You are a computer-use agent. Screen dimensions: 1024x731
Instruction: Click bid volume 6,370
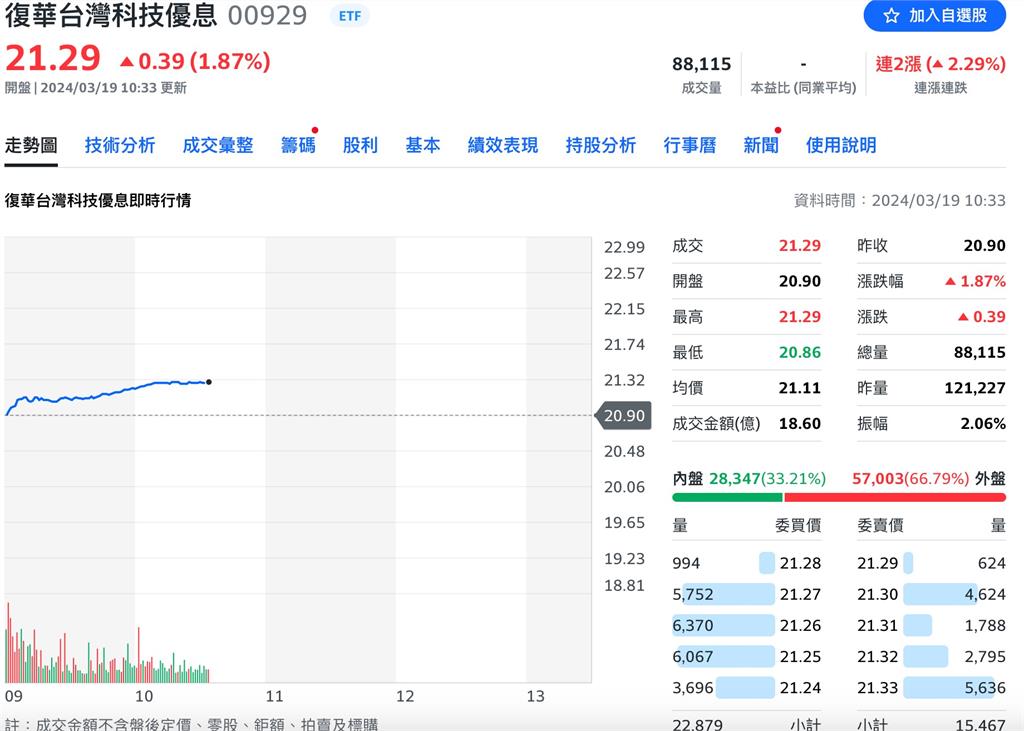(693, 626)
